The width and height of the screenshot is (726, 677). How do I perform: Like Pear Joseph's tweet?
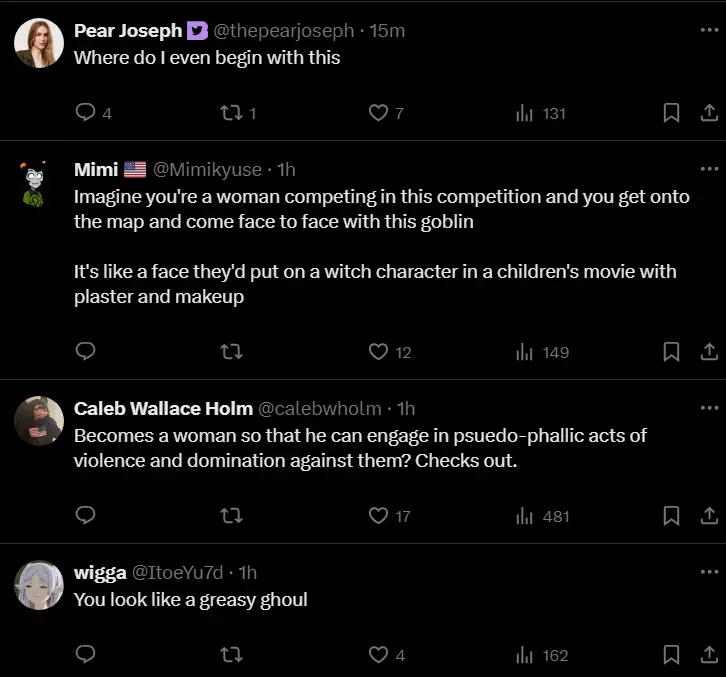[378, 113]
